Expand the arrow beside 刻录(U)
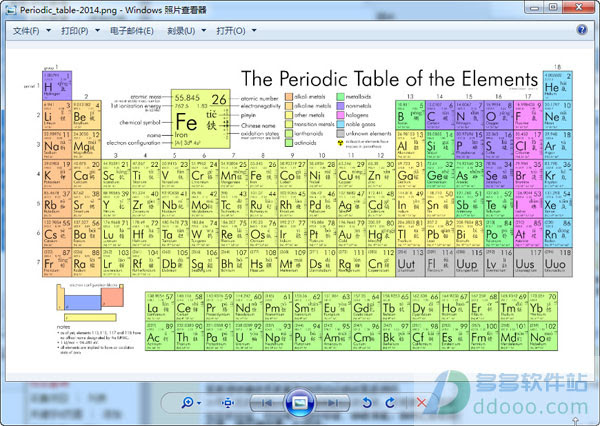Screen dimensions: 600x426 pos(204,30)
